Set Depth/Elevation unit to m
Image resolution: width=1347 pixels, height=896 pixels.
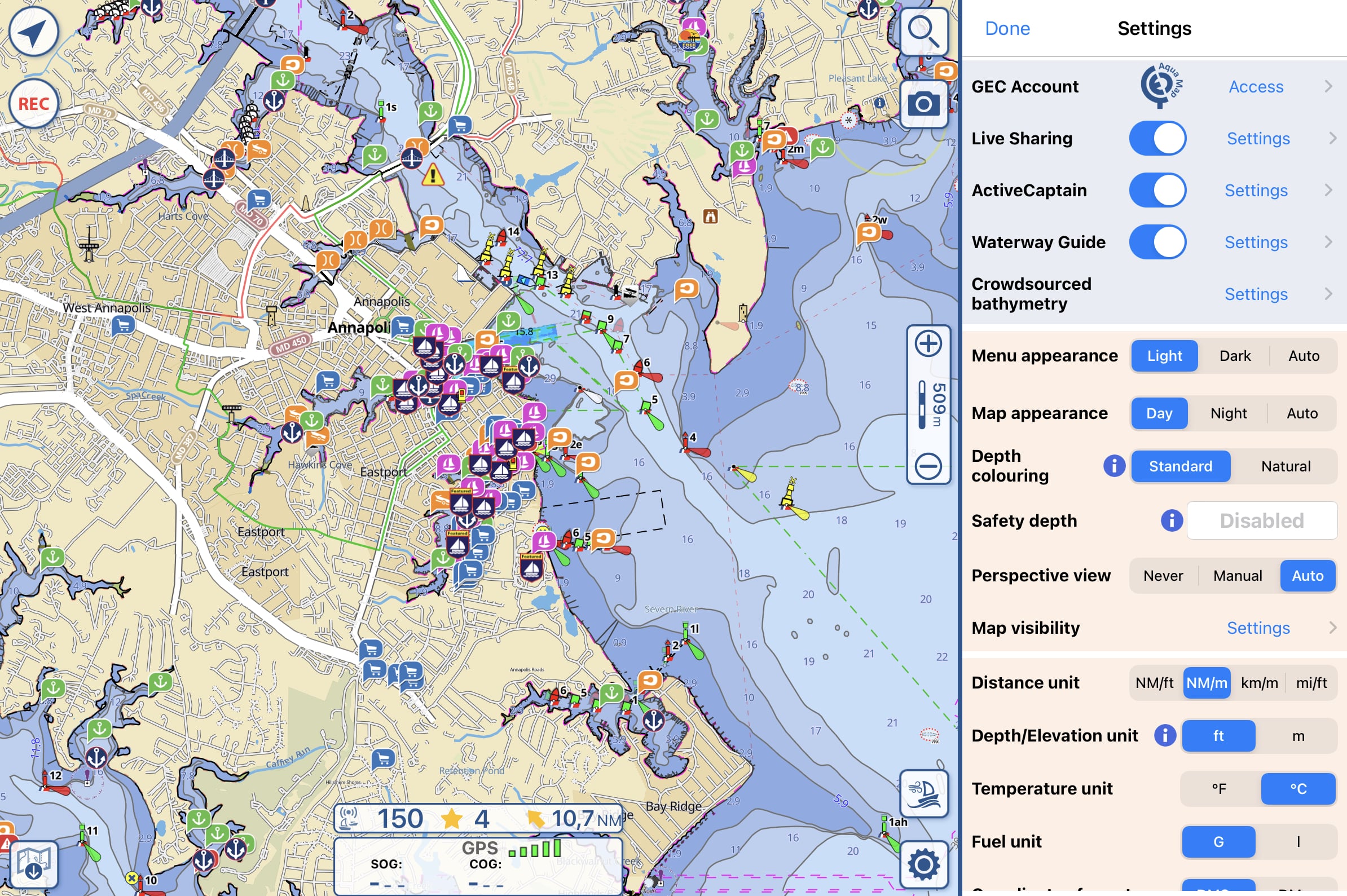1298,735
